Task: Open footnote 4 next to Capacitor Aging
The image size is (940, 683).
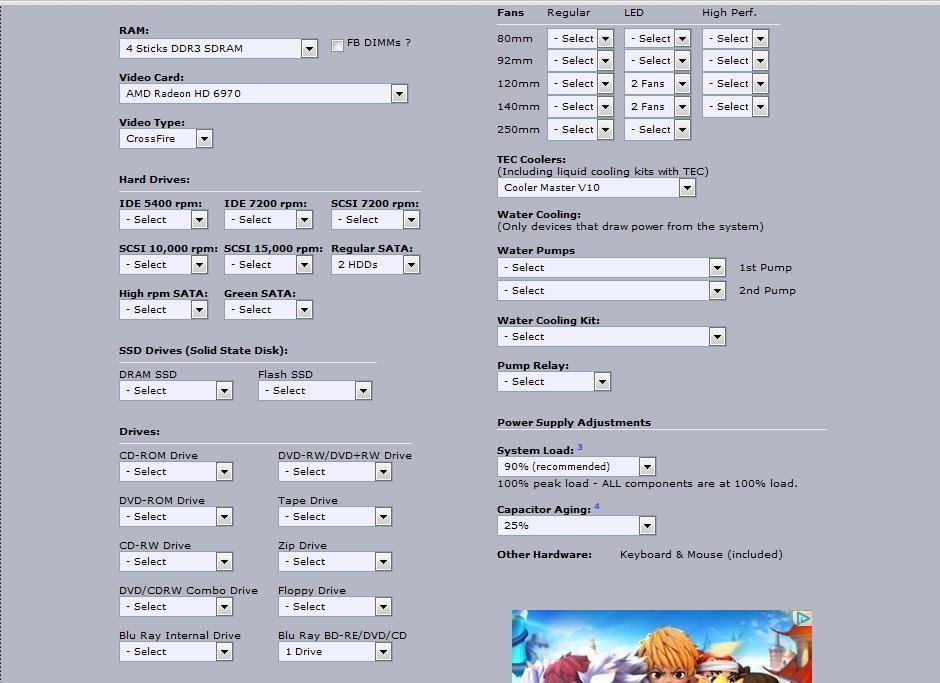Action: pyautogui.click(x=597, y=506)
